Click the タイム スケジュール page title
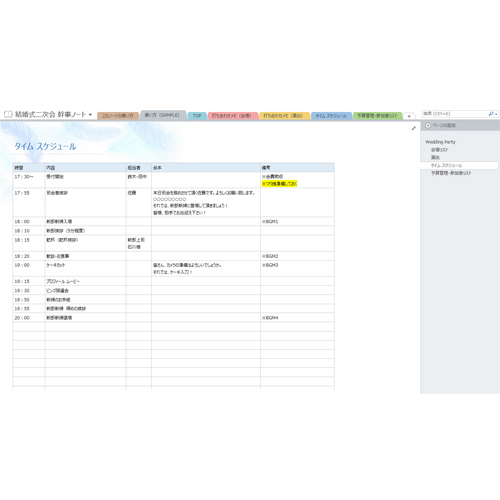Screen dimensions: 500x500 (45, 146)
